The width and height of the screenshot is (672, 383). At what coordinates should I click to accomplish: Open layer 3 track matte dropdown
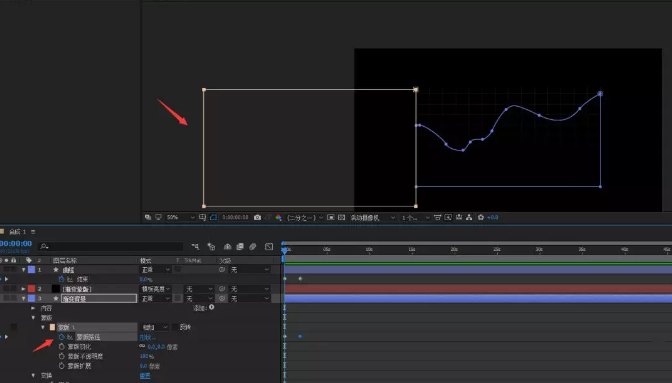tap(199, 299)
